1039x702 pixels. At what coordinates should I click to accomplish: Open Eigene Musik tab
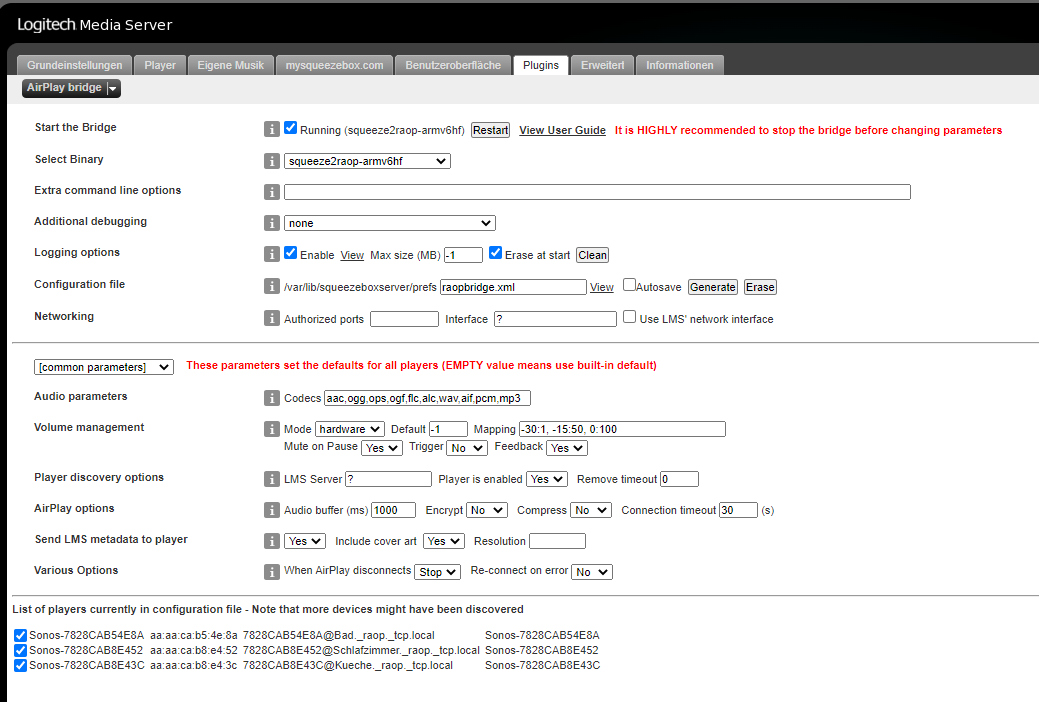coord(231,65)
